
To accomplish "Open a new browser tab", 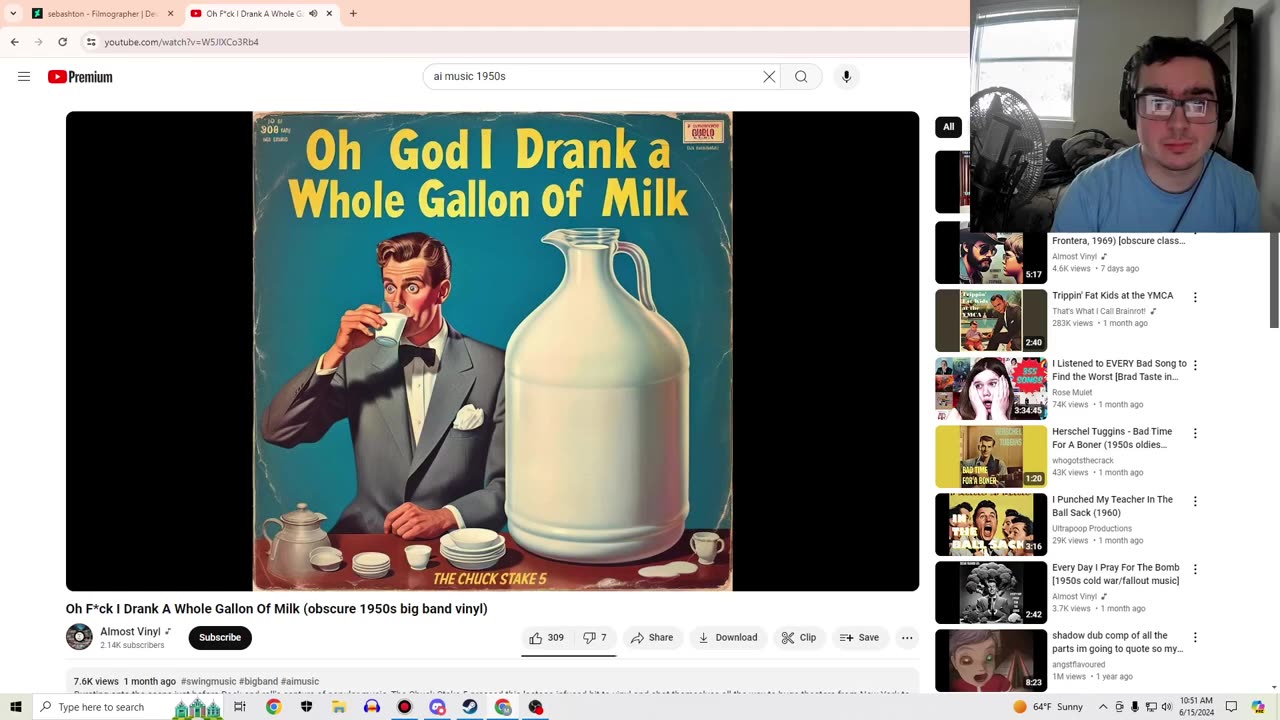I will click(353, 14).
